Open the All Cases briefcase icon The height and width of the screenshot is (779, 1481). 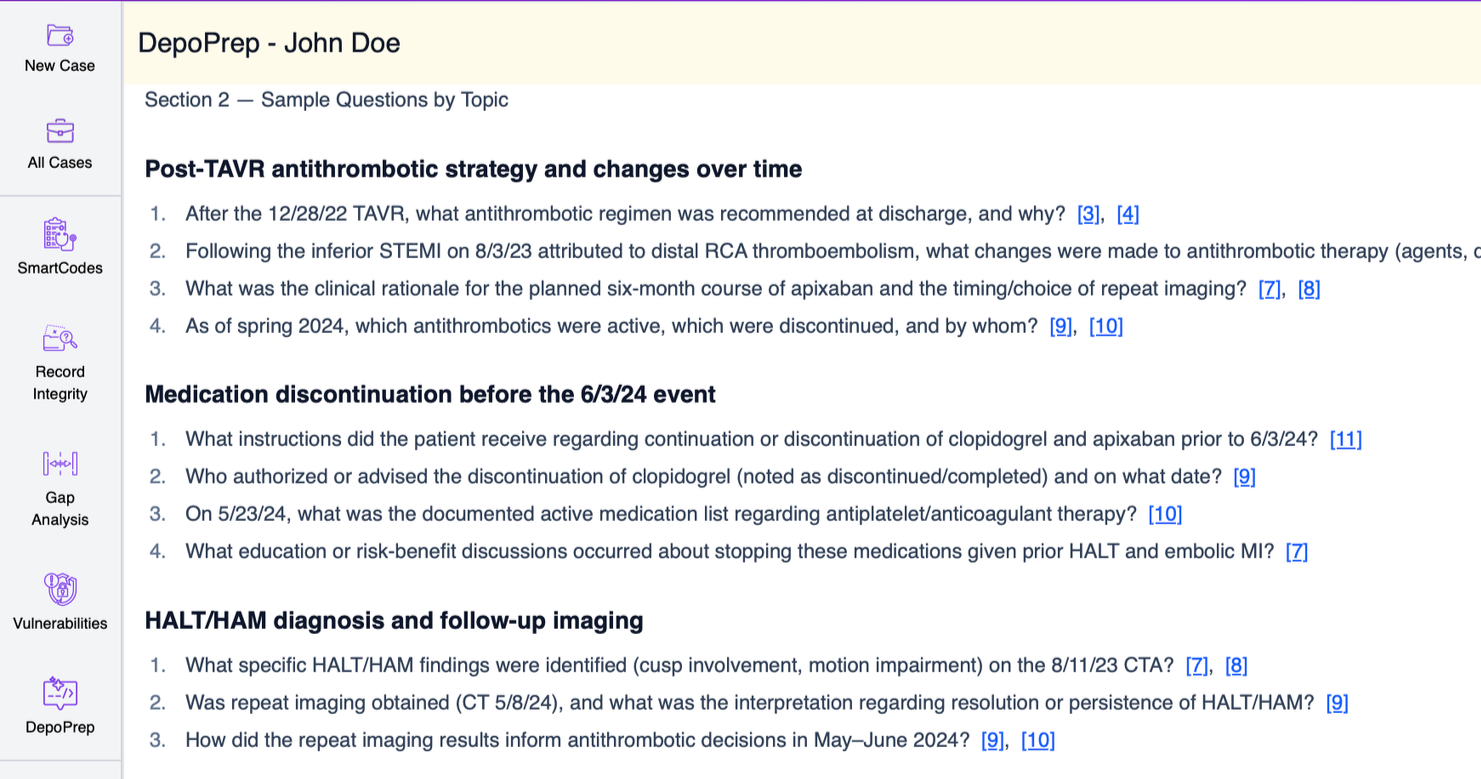pyautogui.click(x=60, y=131)
